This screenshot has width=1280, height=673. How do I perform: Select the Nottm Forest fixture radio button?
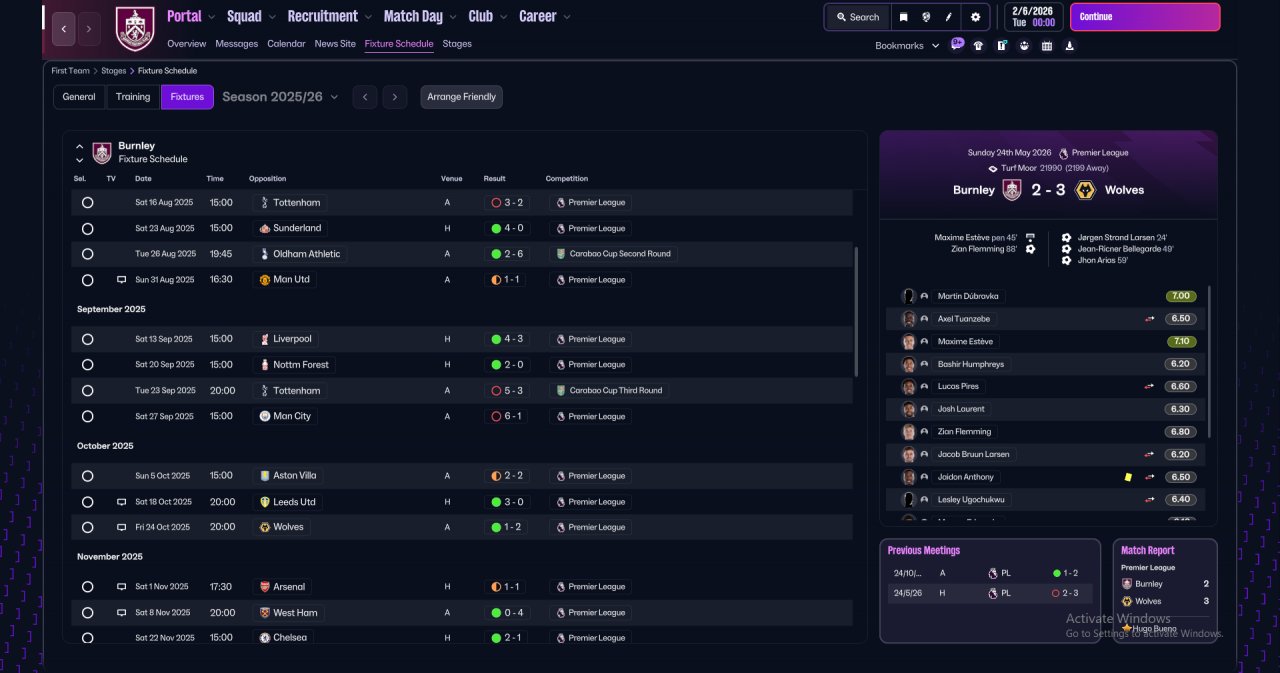point(88,365)
